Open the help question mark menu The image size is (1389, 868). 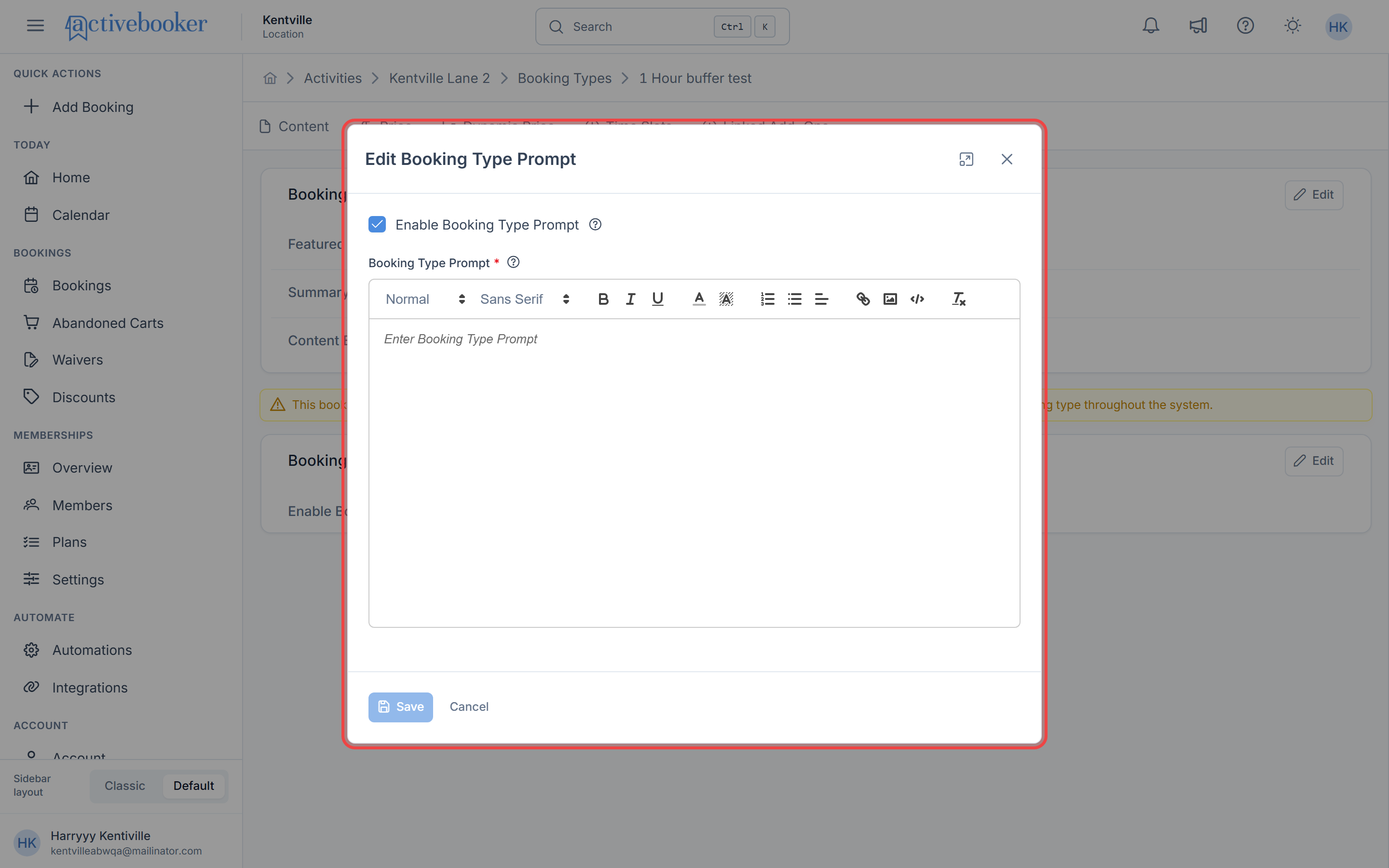click(1245, 26)
